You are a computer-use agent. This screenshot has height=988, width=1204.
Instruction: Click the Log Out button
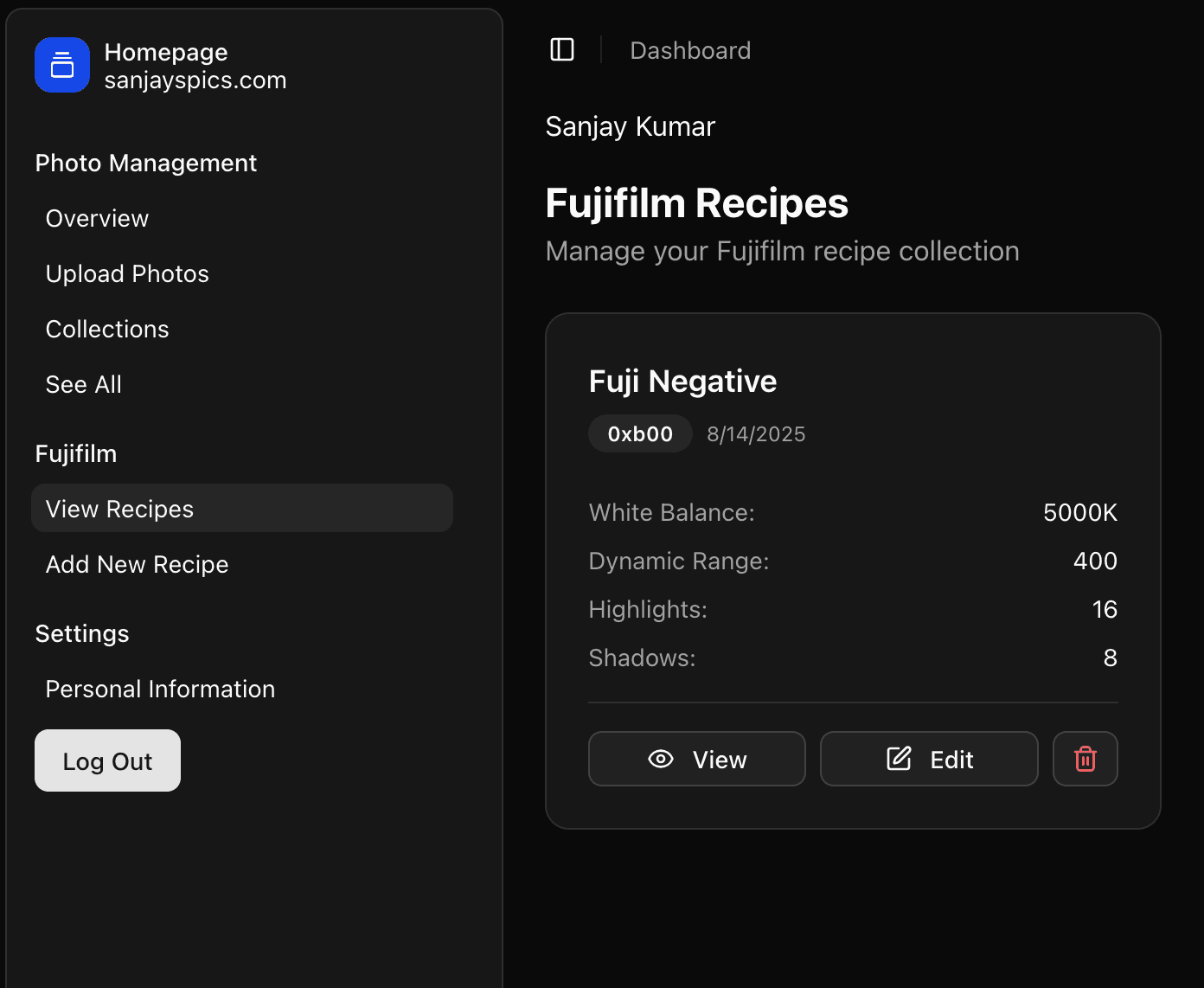click(x=107, y=760)
